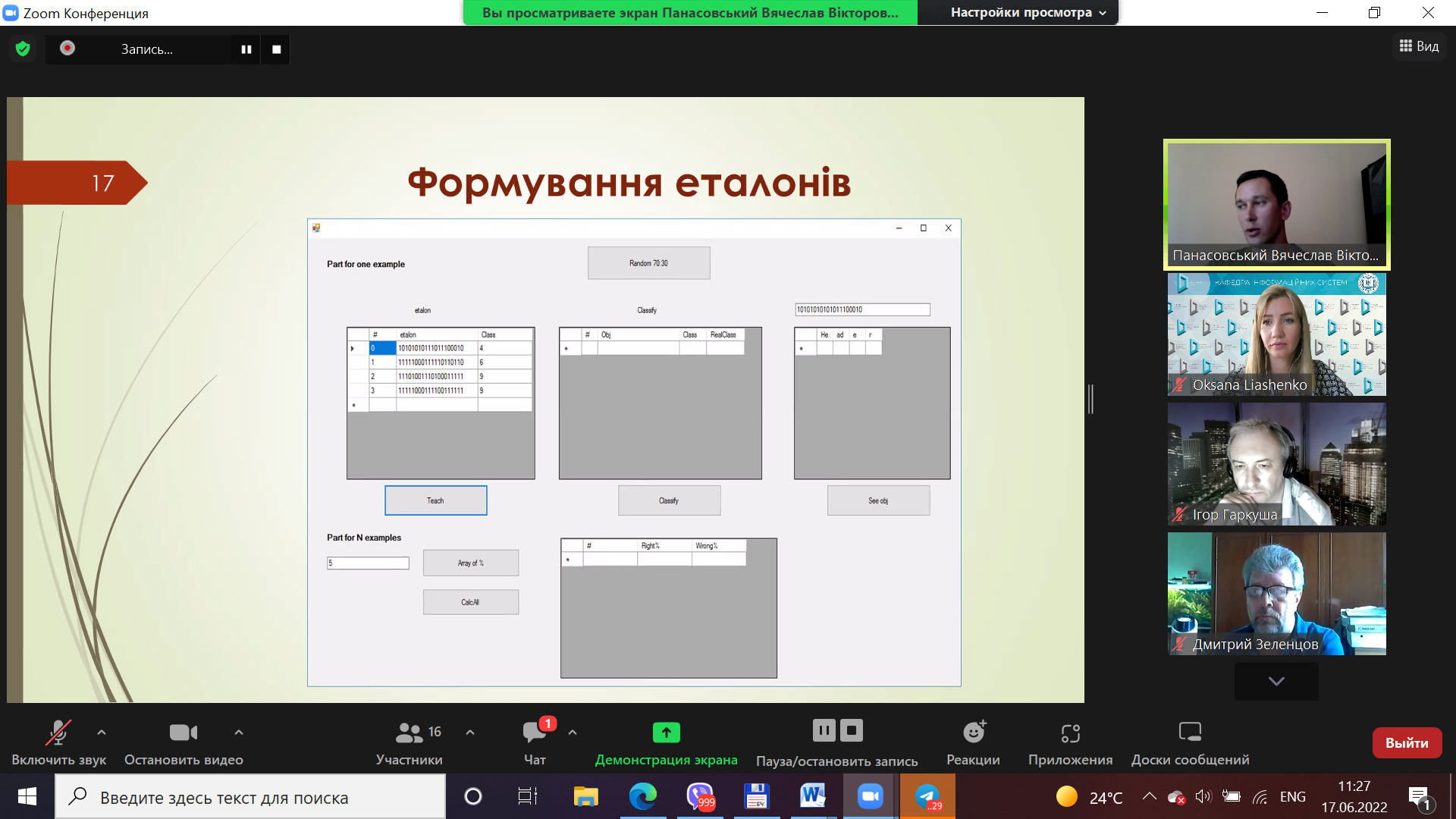
Task: Open message boards (Доски сообщений)
Action: coord(1190,742)
